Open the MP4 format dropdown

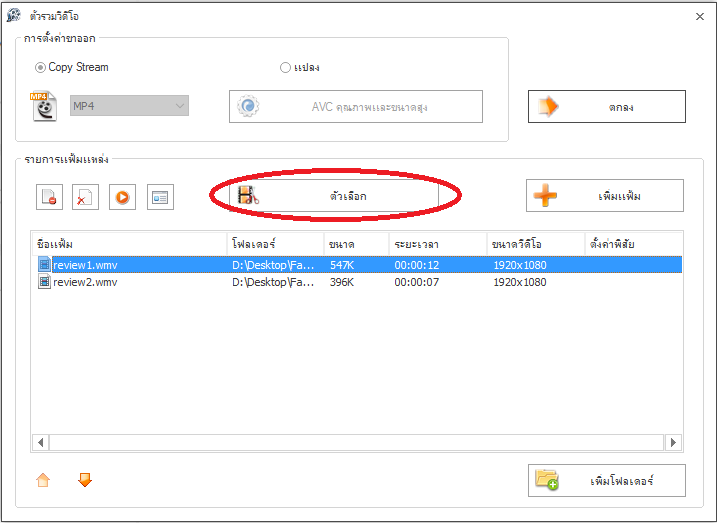(x=129, y=106)
